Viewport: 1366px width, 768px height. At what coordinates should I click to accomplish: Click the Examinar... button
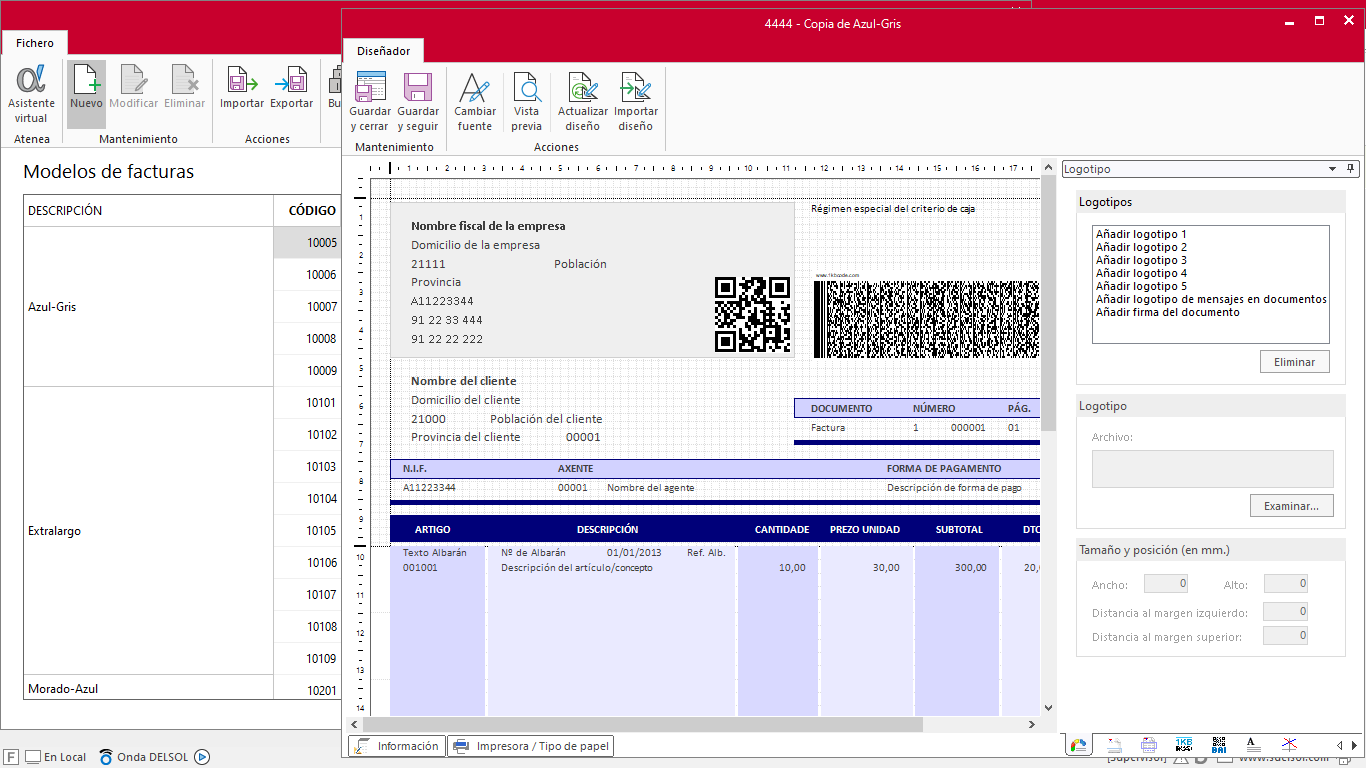click(1291, 506)
